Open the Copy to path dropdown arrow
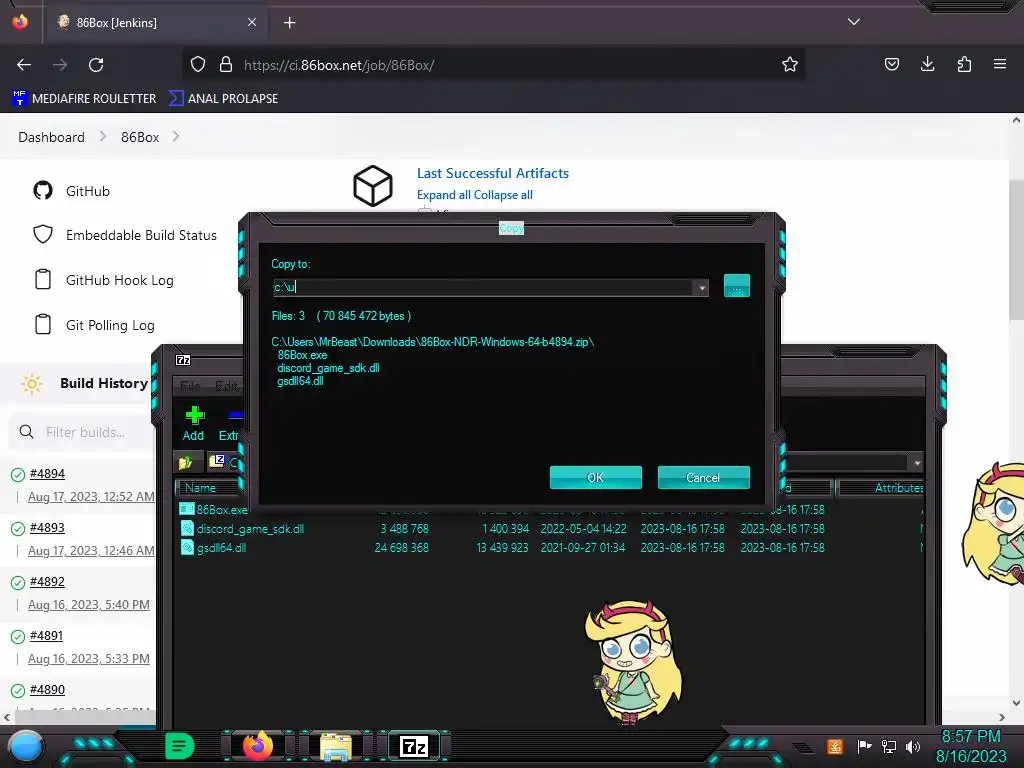 tap(702, 287)
